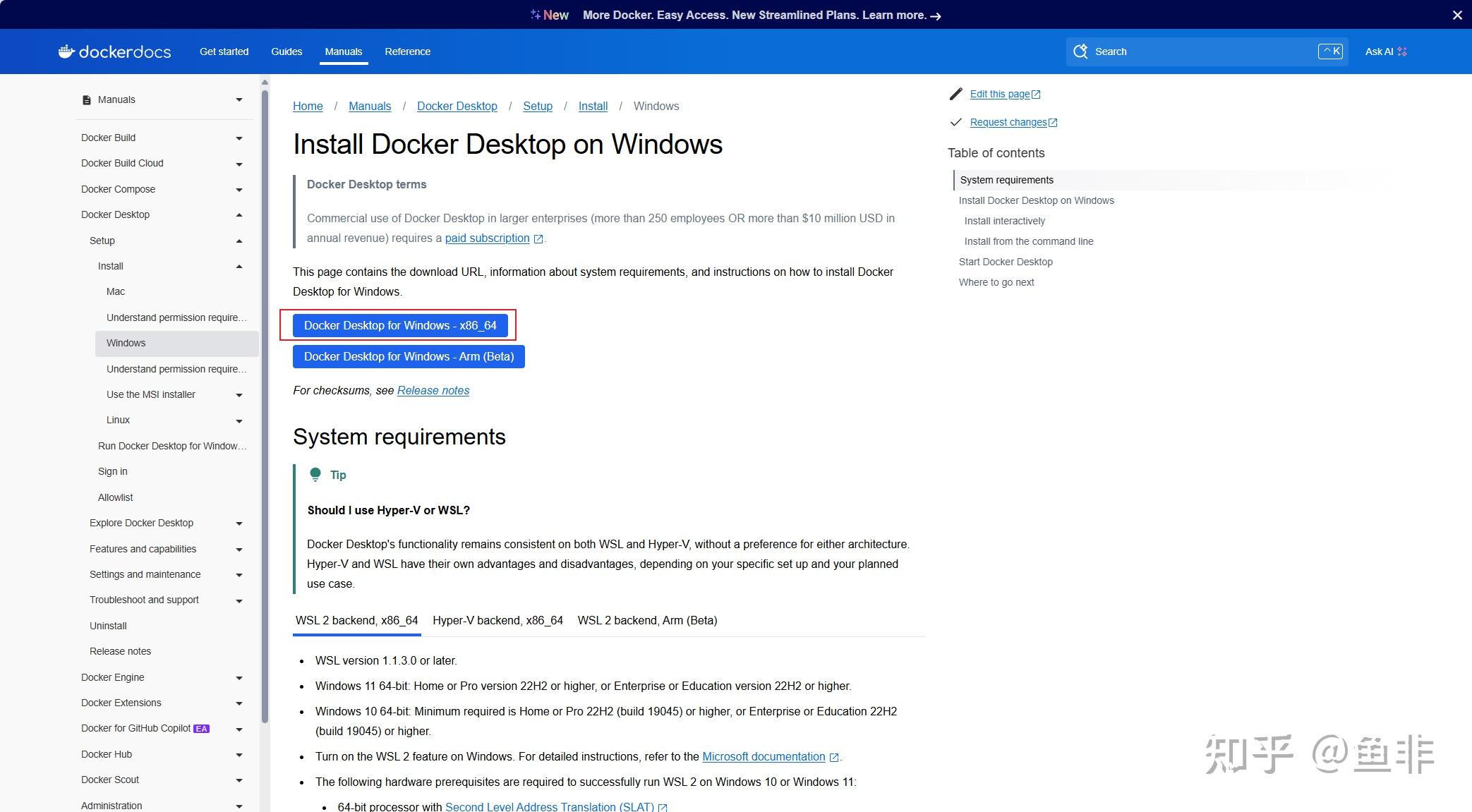Click the search magnifier icon

1080,51
